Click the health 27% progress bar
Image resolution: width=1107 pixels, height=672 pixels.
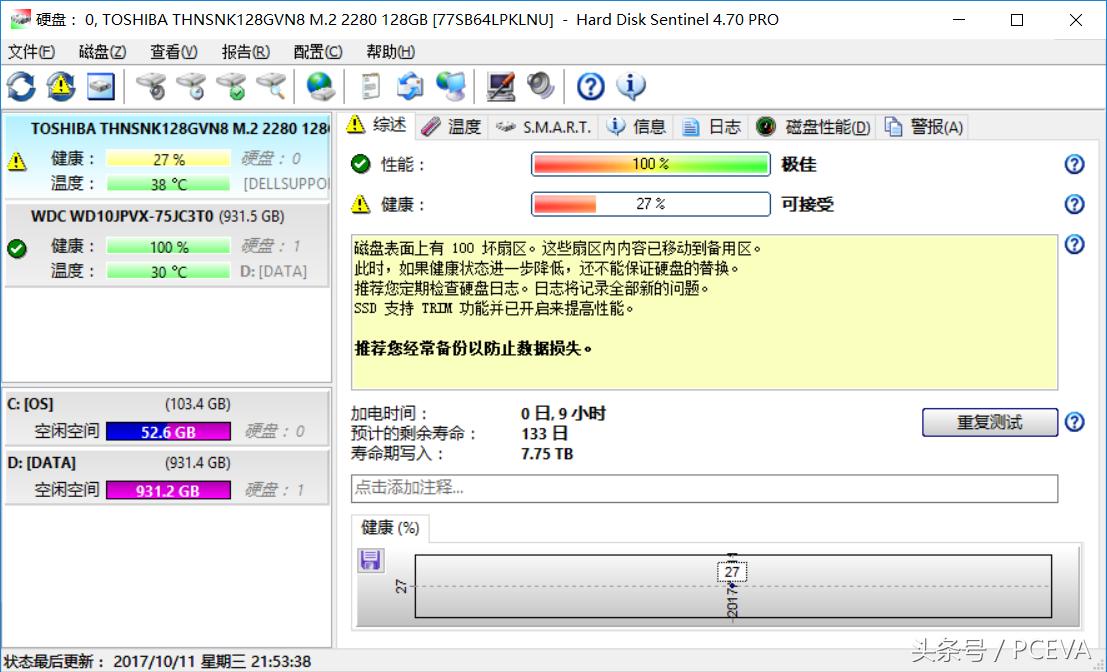click(650, 204)
